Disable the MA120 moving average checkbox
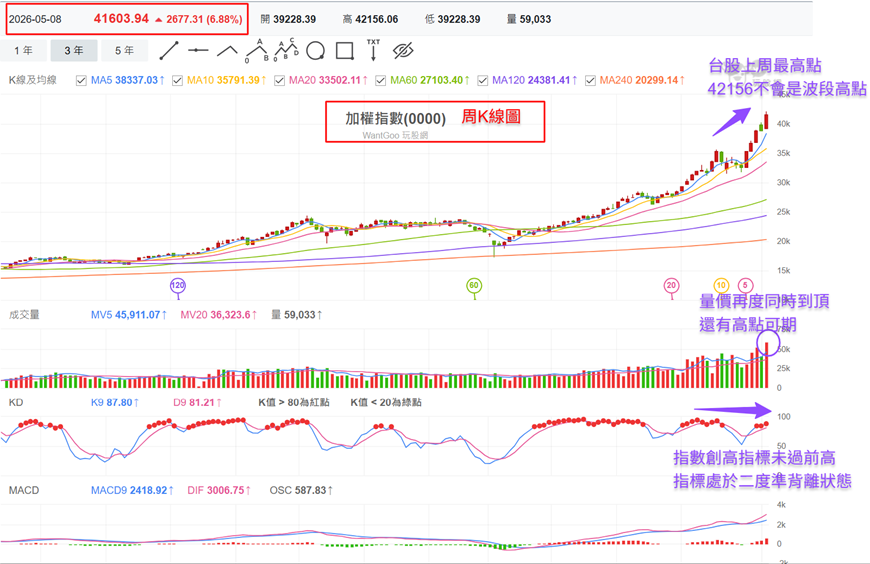This screenshot has height=564, width=870. (x=483, y=80)
